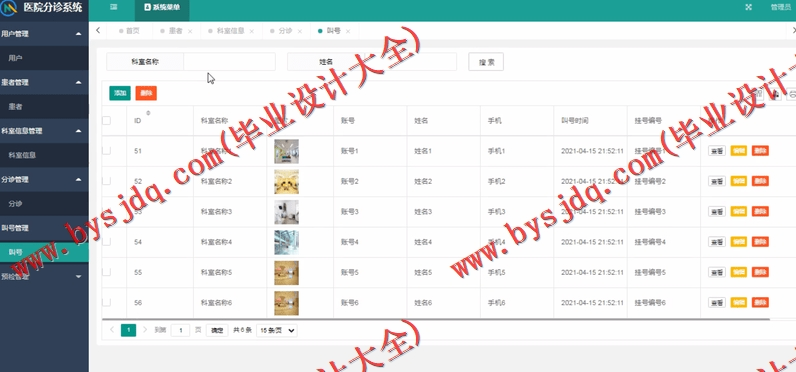This screenshot has width=796, height=372.
Task: Select 叫号 in the sidebar
Action: point(44,252)
